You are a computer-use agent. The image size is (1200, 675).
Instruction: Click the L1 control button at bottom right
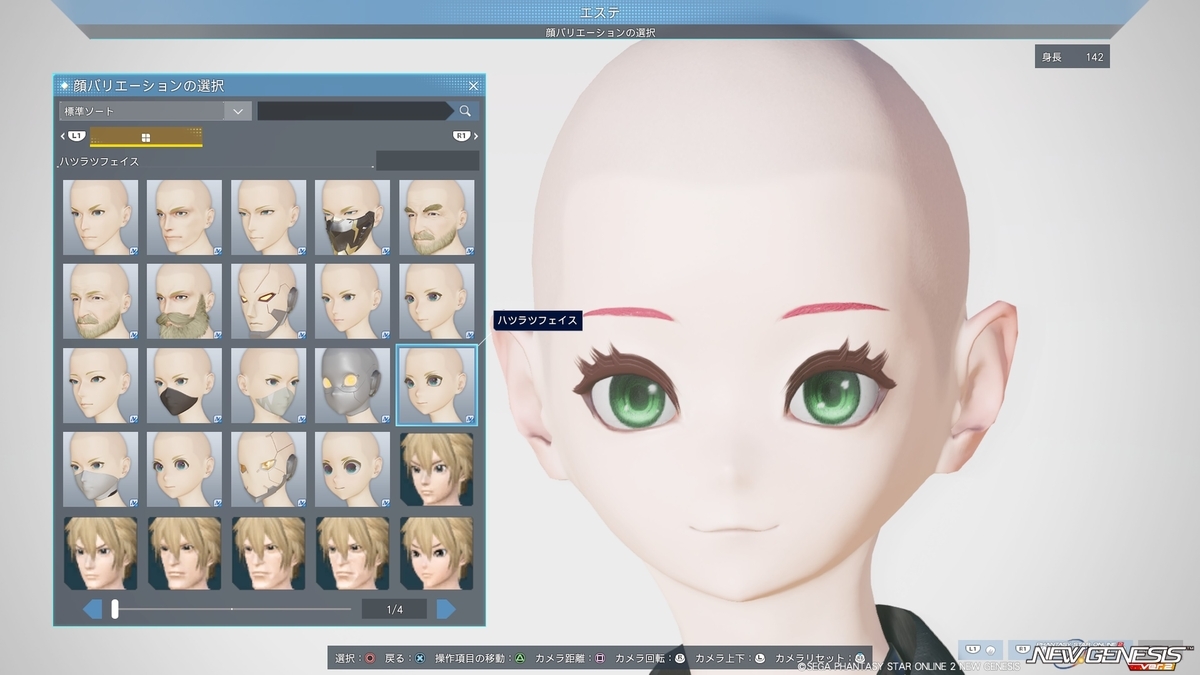[979, 650]
